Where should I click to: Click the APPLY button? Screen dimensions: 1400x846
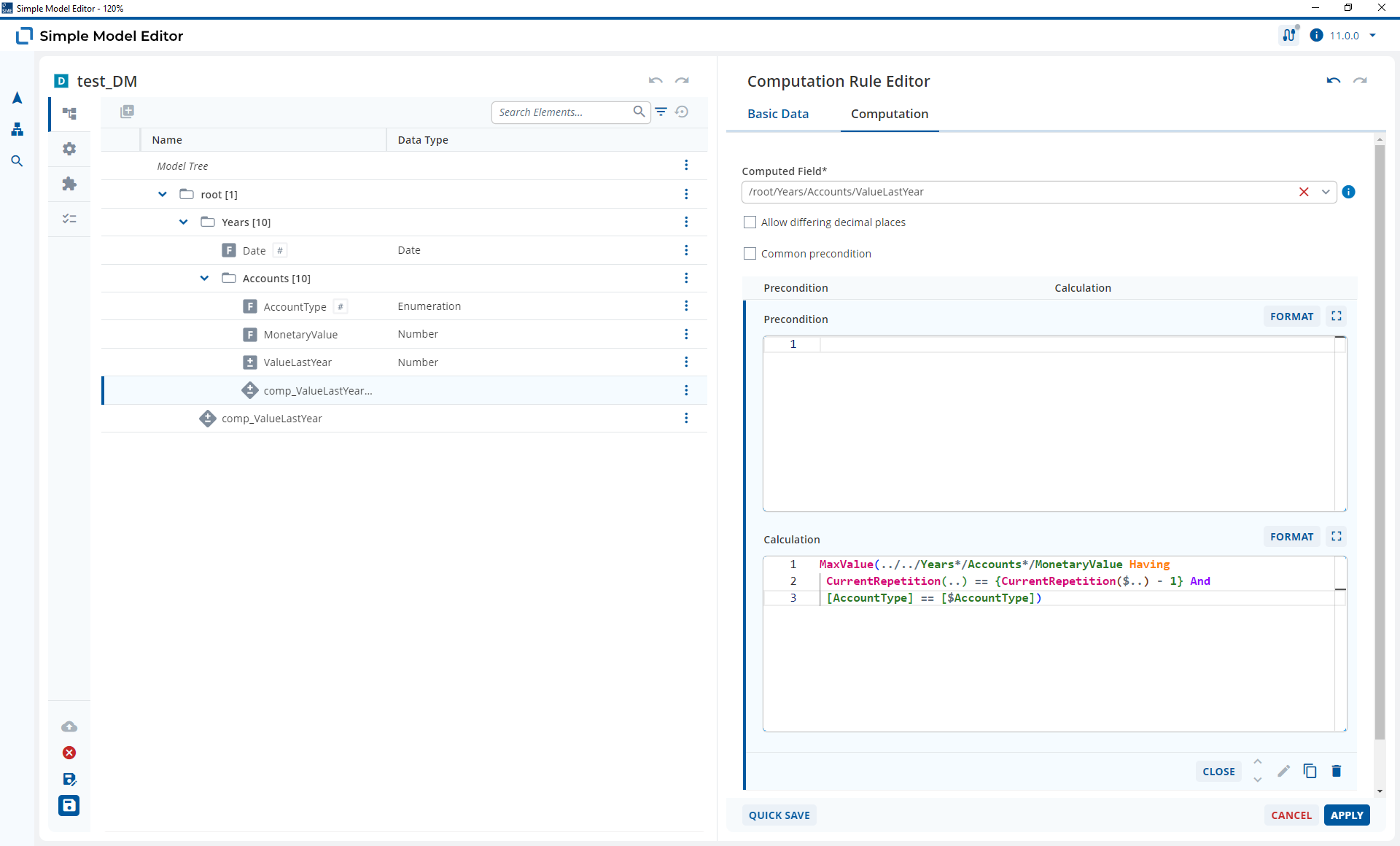coord(1347,815)
